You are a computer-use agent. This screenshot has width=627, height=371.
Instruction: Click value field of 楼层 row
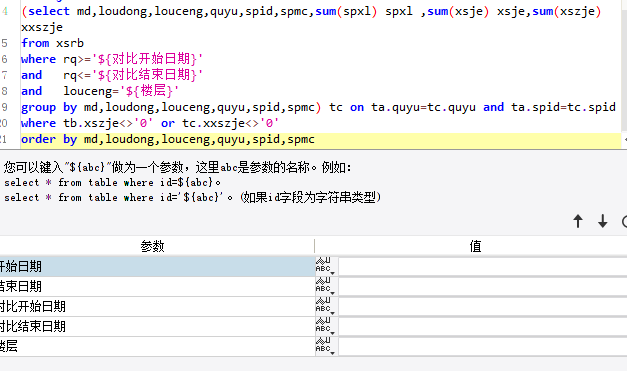(x=483, y=347)
